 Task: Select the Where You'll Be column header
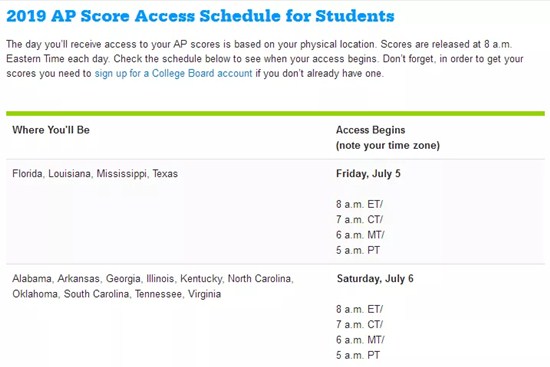pyautogui.click(x=51, y=130)
